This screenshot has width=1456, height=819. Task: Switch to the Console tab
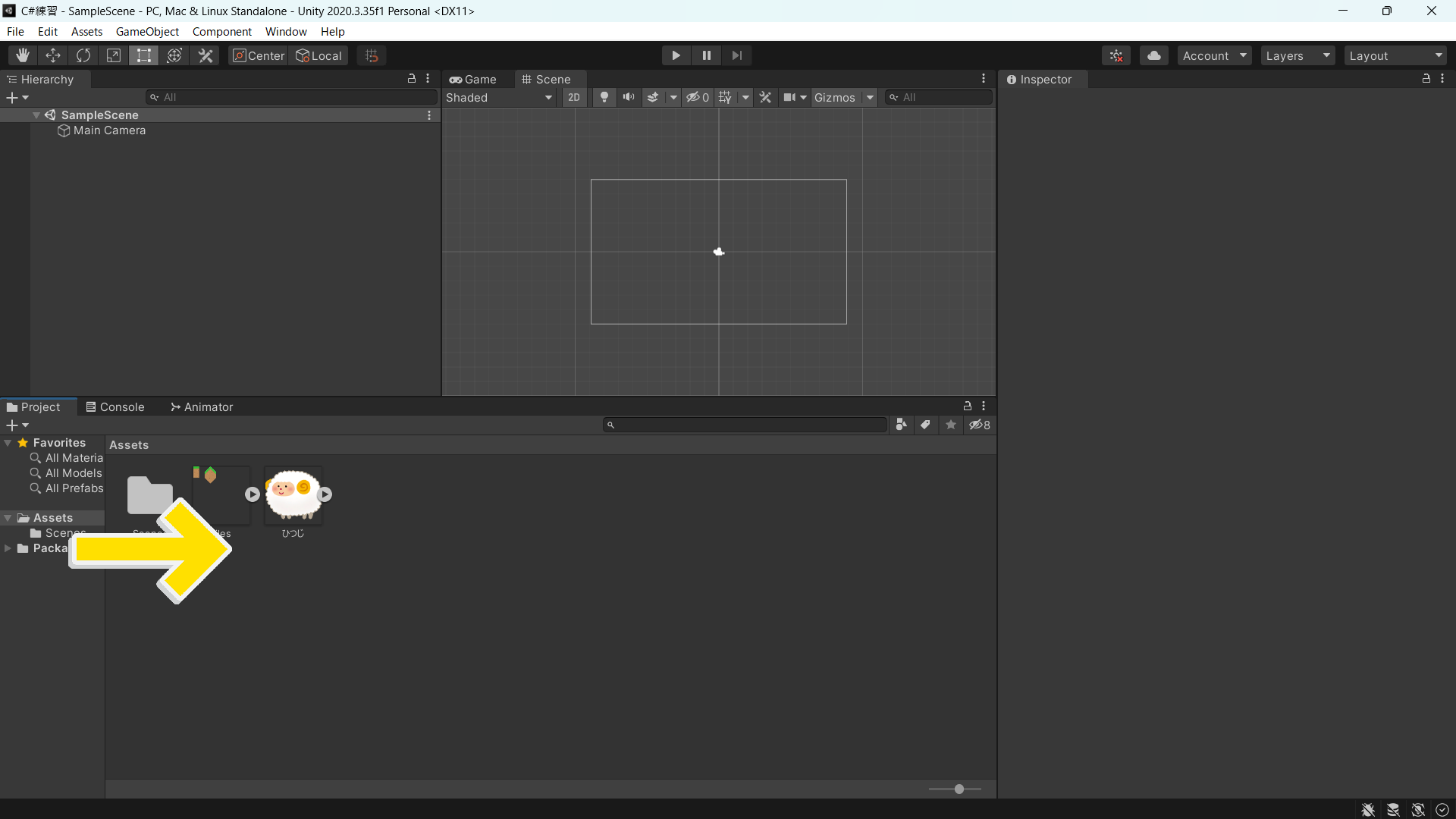tap(115, 407)
